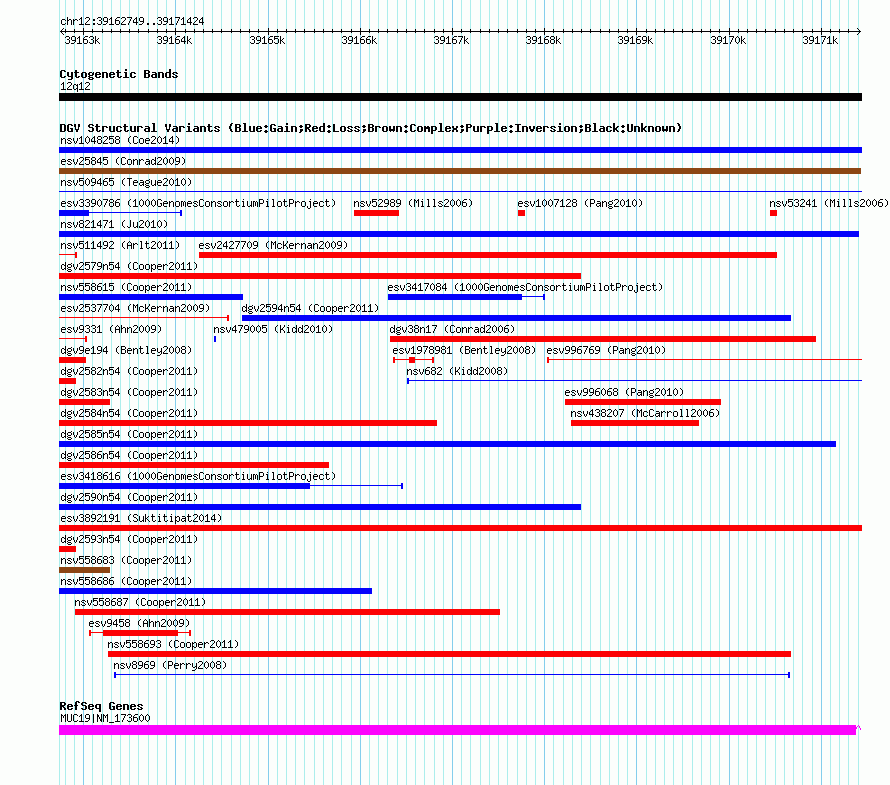
Task: Open the nsv821471 (Ju2010) variant label
Action: pos(114,224)
